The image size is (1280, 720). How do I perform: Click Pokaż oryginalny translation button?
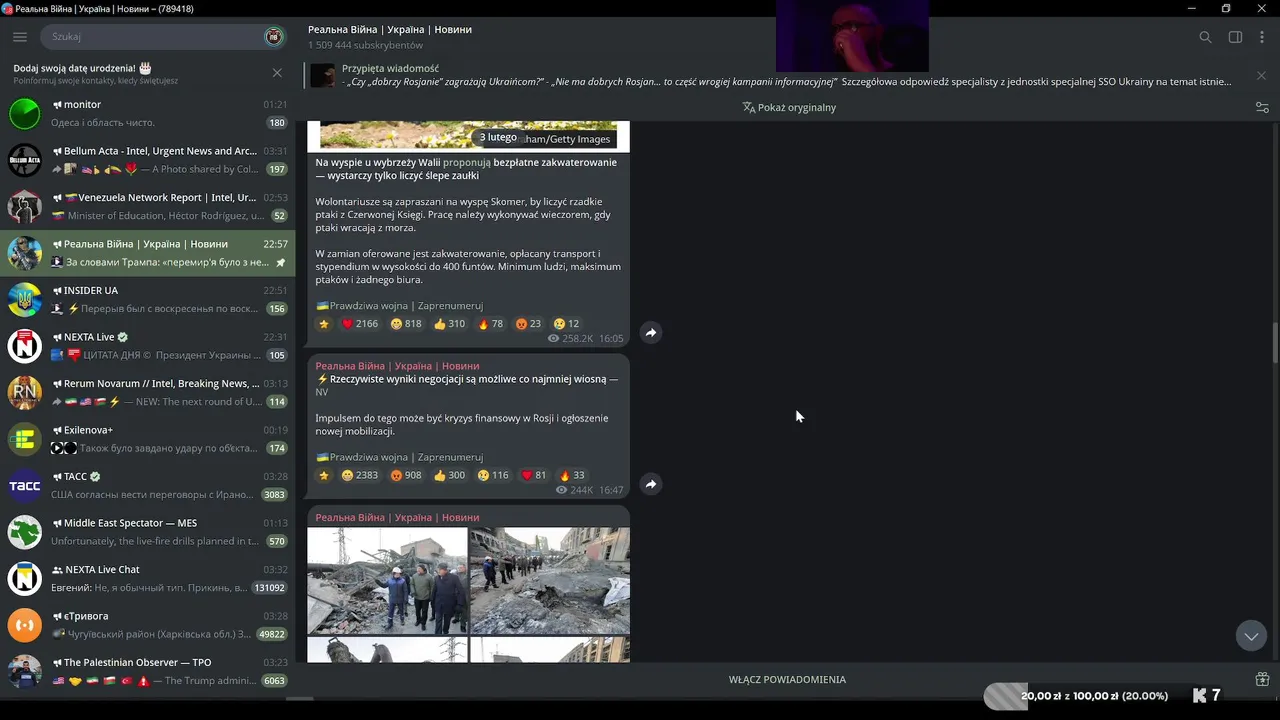(789, 107)
